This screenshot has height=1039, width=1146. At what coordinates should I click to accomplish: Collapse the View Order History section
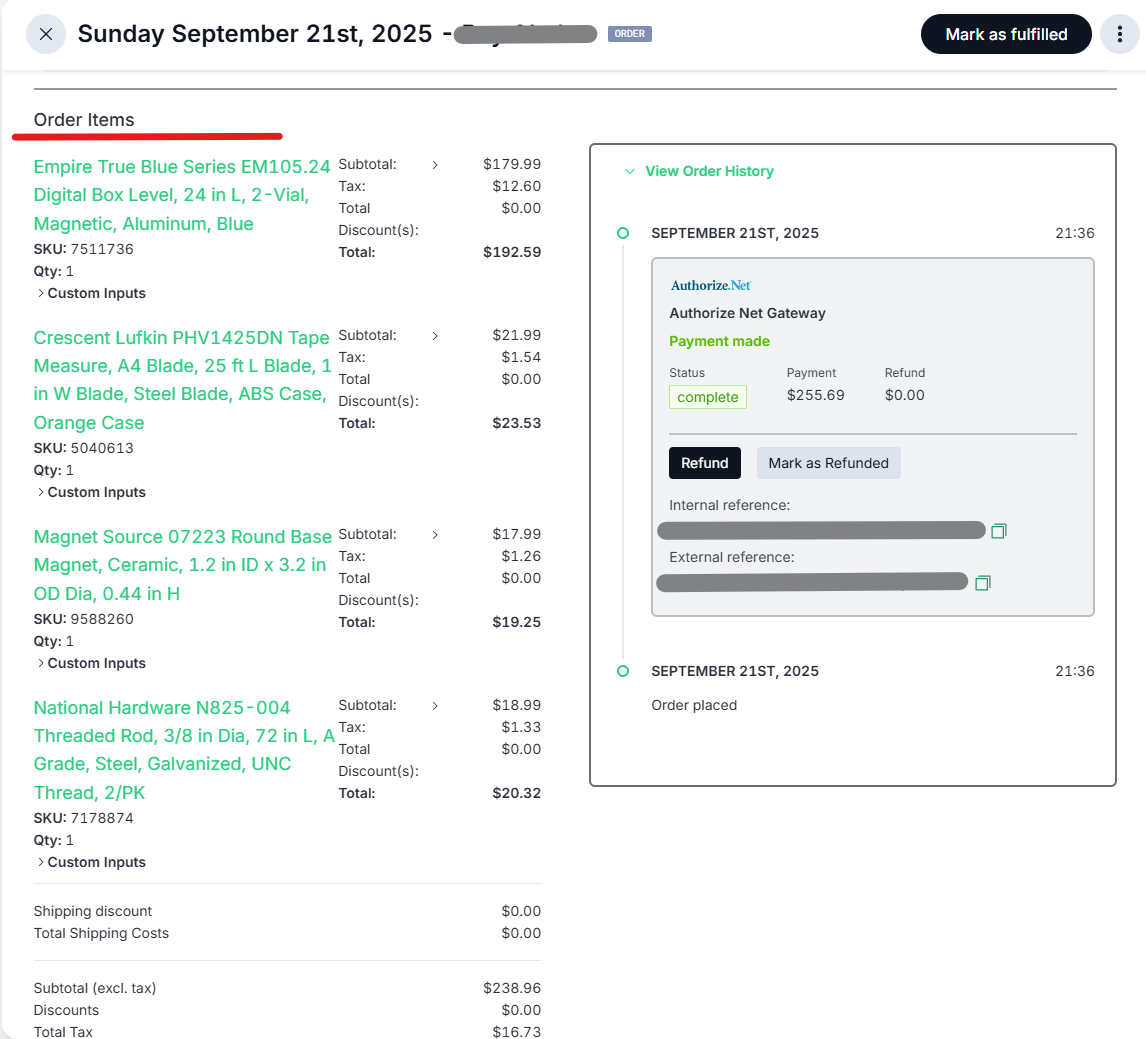point(699,171)
